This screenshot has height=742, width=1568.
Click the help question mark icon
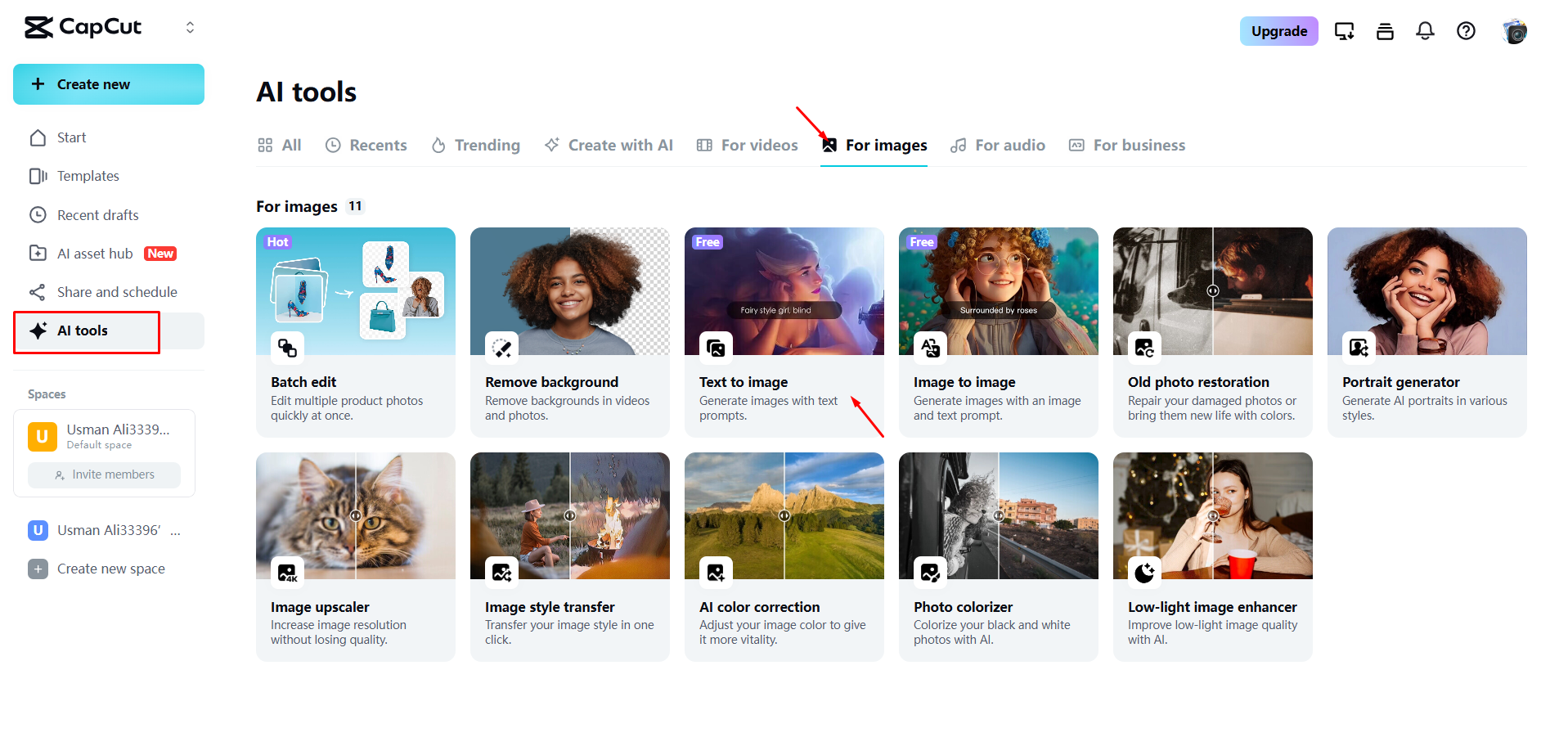point(1466,31)
